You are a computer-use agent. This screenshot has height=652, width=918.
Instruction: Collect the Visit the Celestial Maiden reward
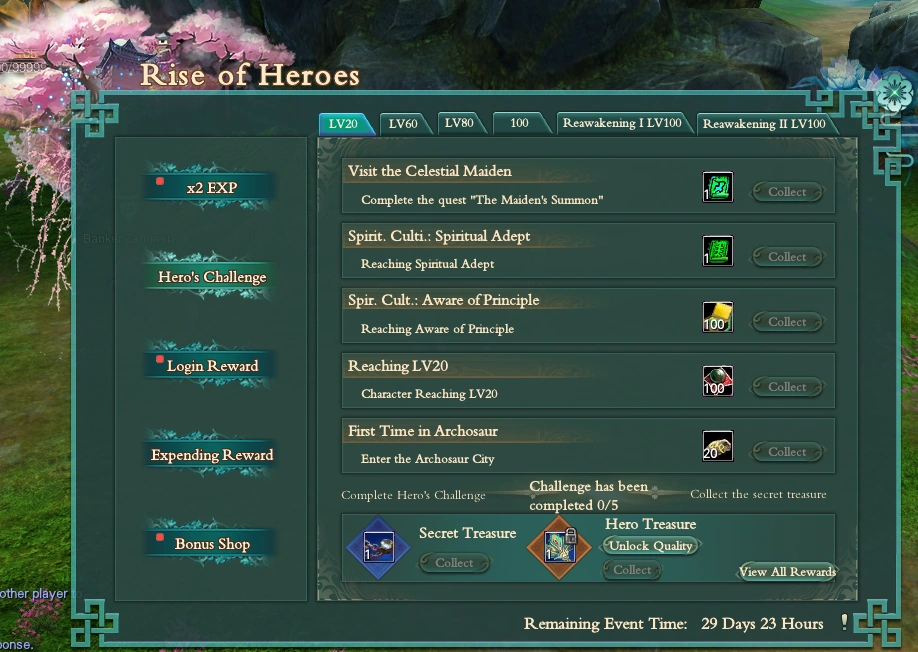coord(787,192)
